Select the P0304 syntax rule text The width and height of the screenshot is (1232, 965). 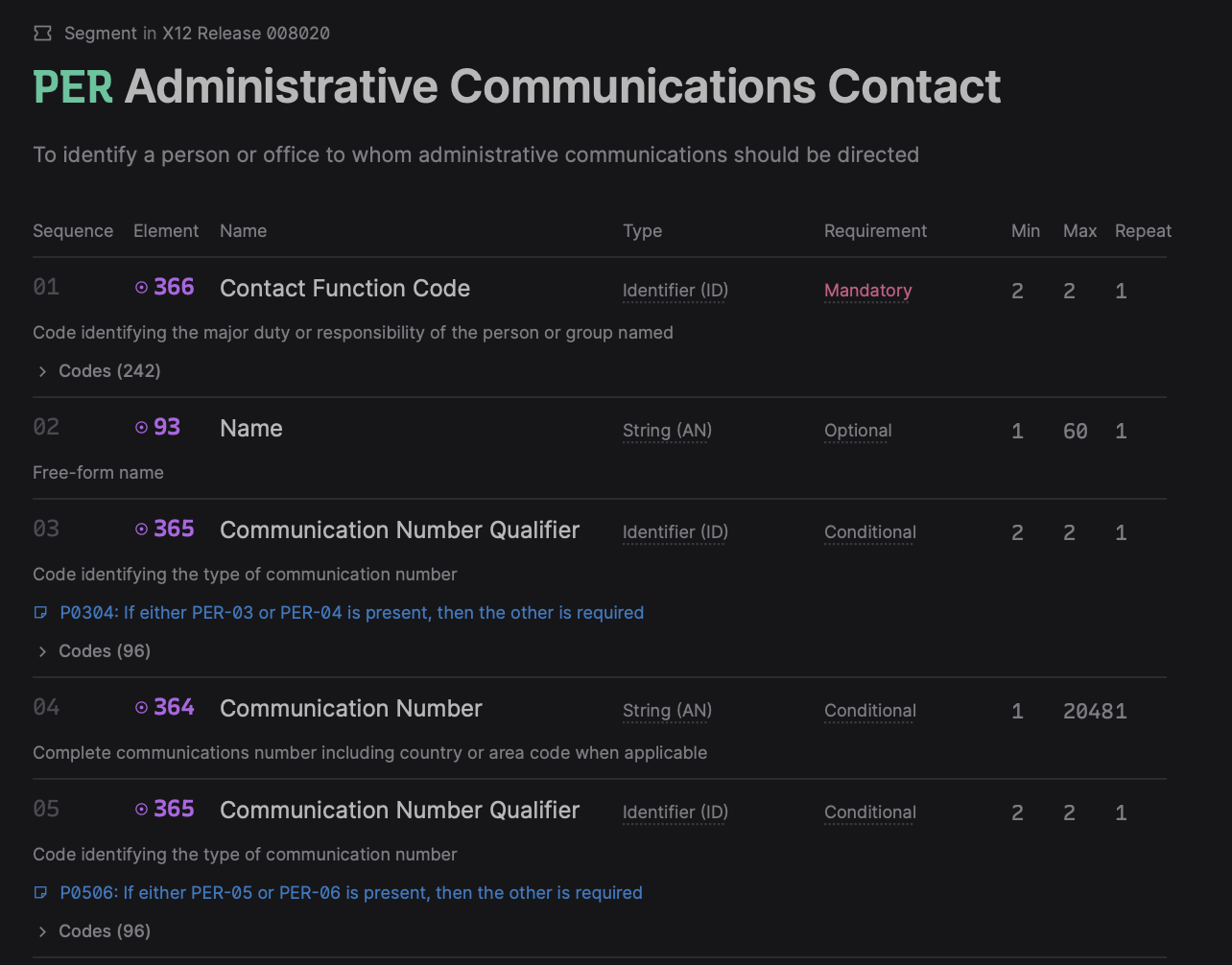tap(352, 612)
